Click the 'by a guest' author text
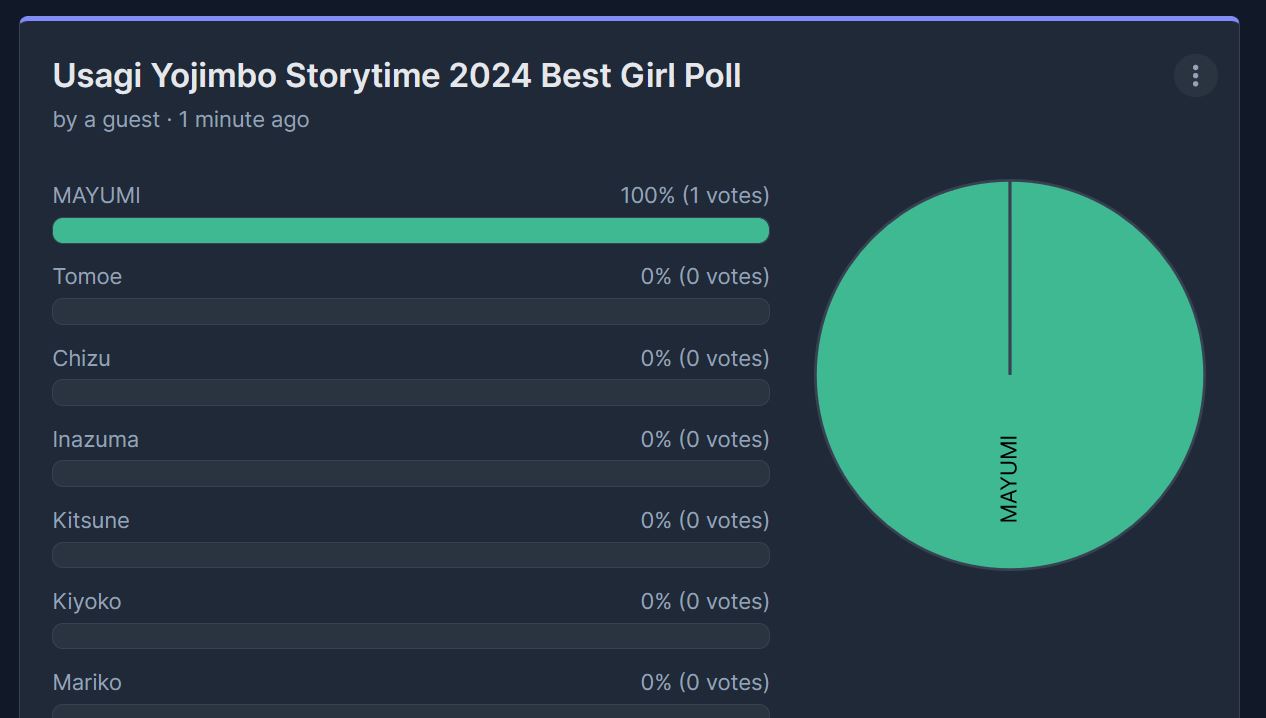 pos(106,120)
